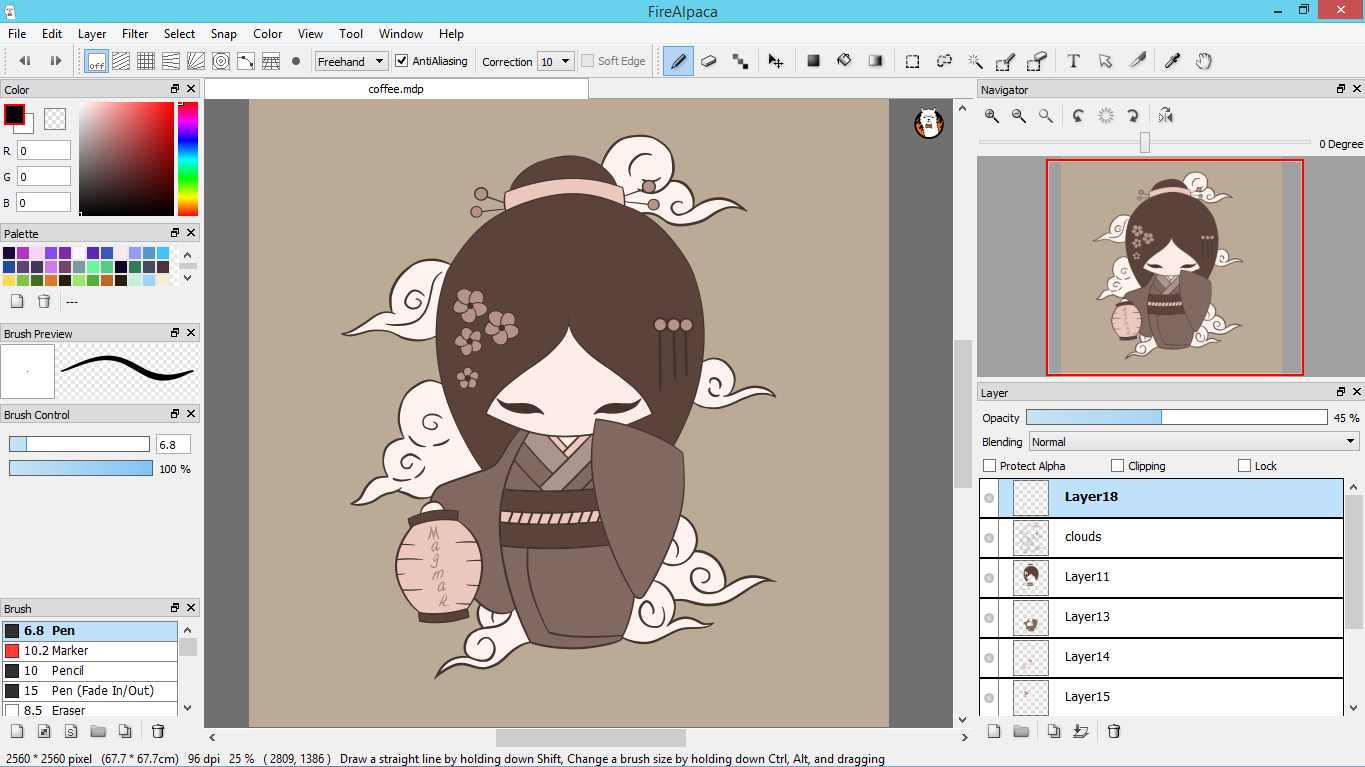Float the Layer panel
The width and height of the screenshot is (1365, 767).
1341,392
